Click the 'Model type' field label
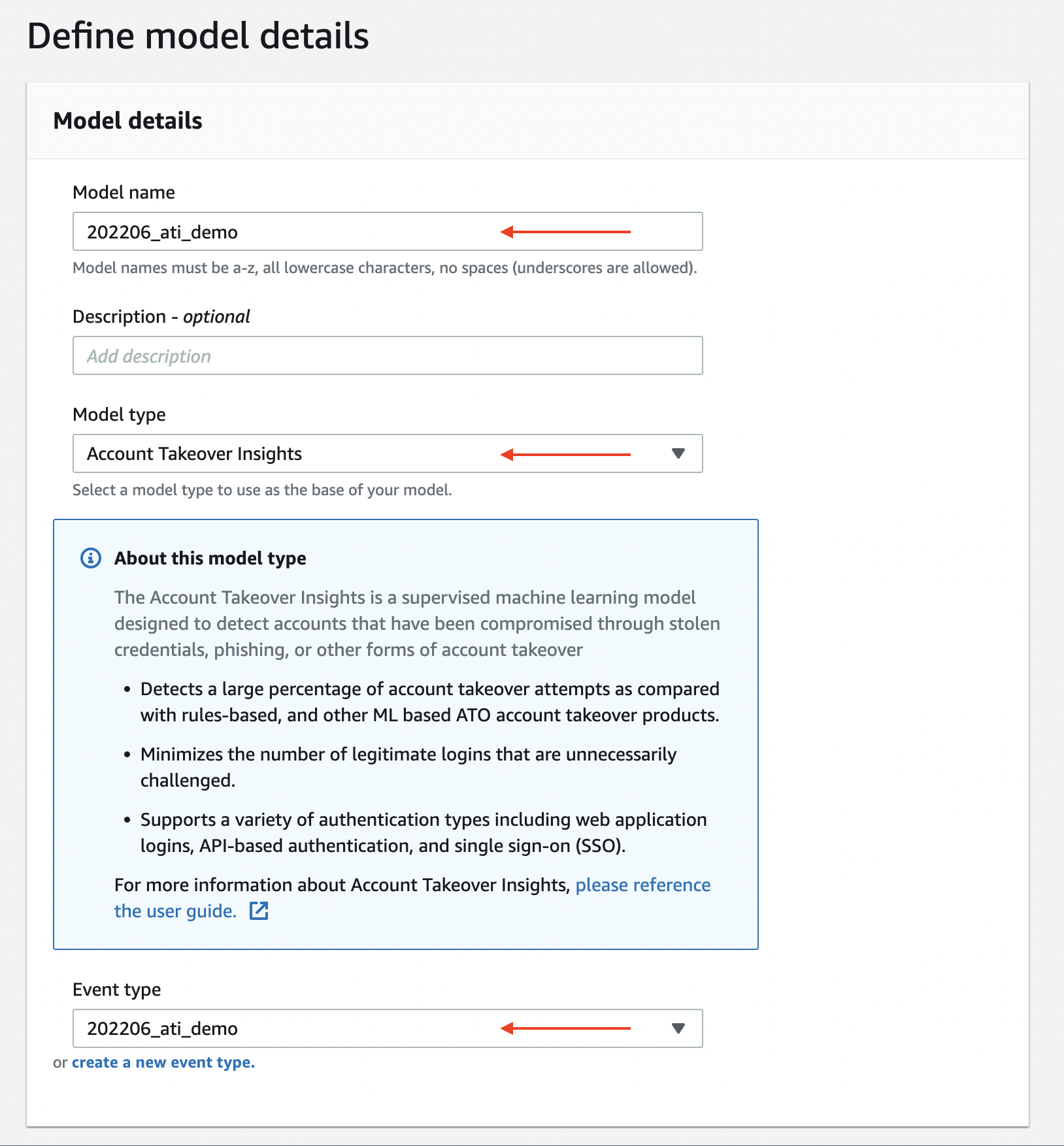Image resolution: width=1064 pixels, height=1146 pixels. coord(119,415)
